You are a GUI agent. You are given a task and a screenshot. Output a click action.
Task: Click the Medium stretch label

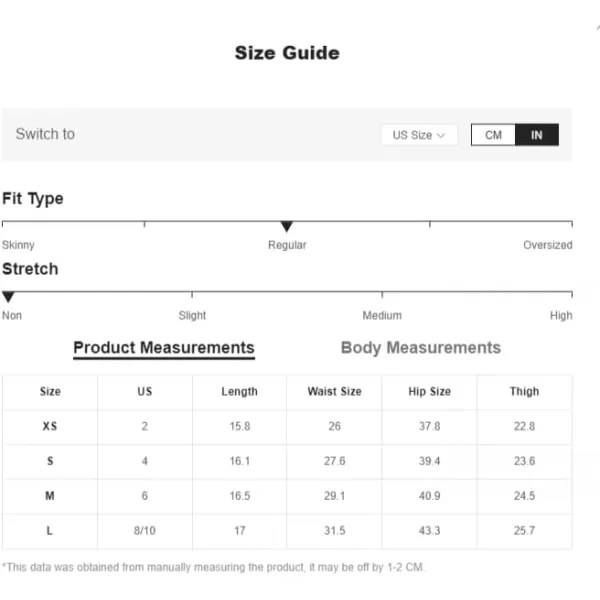pos(382,315)
